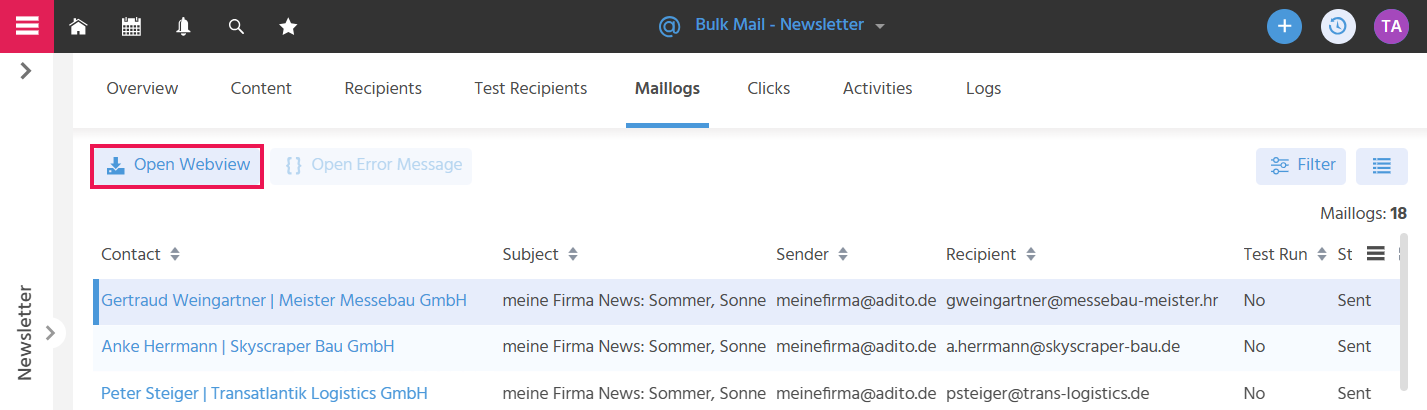Open the Activities tab
The image size is (1427, 410).
click(x=877, y=88)
